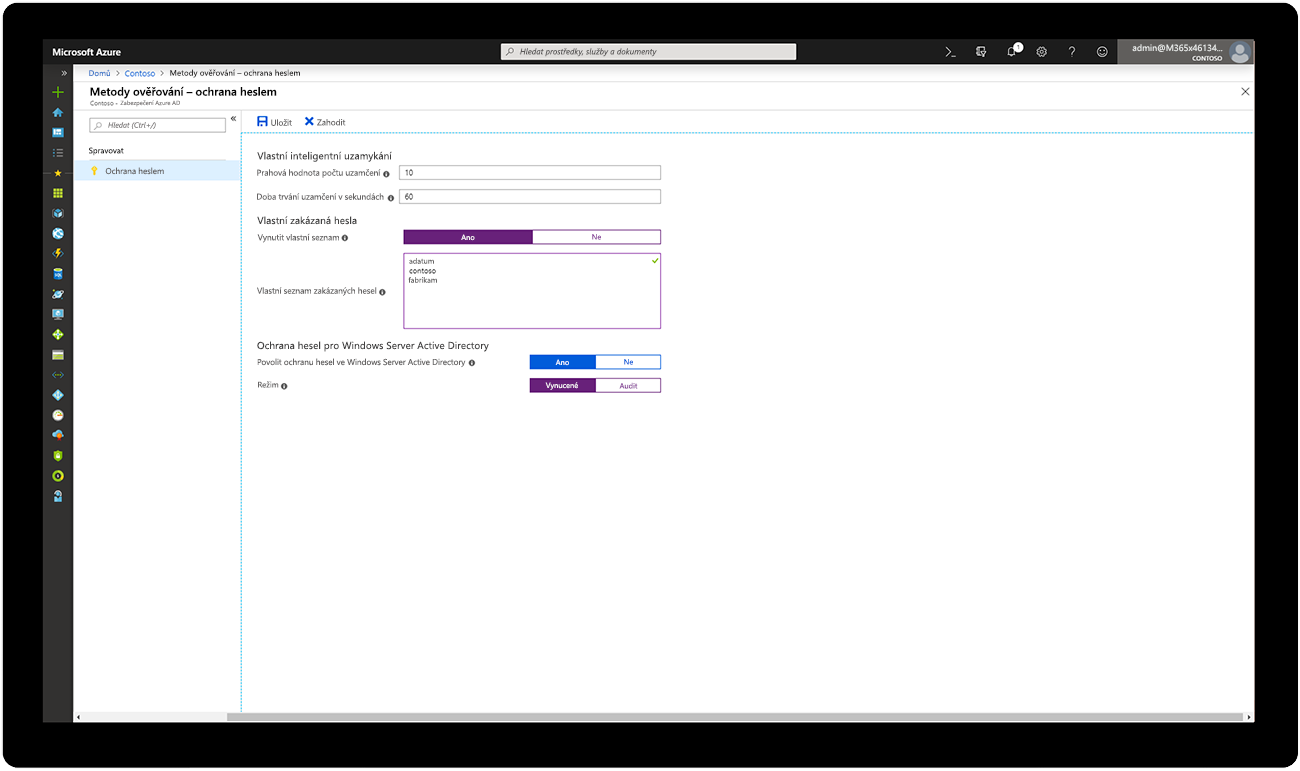Open Virtual machines monitor icon
The width and height of the screenshot is (1300, 771).
click(58, 314)
